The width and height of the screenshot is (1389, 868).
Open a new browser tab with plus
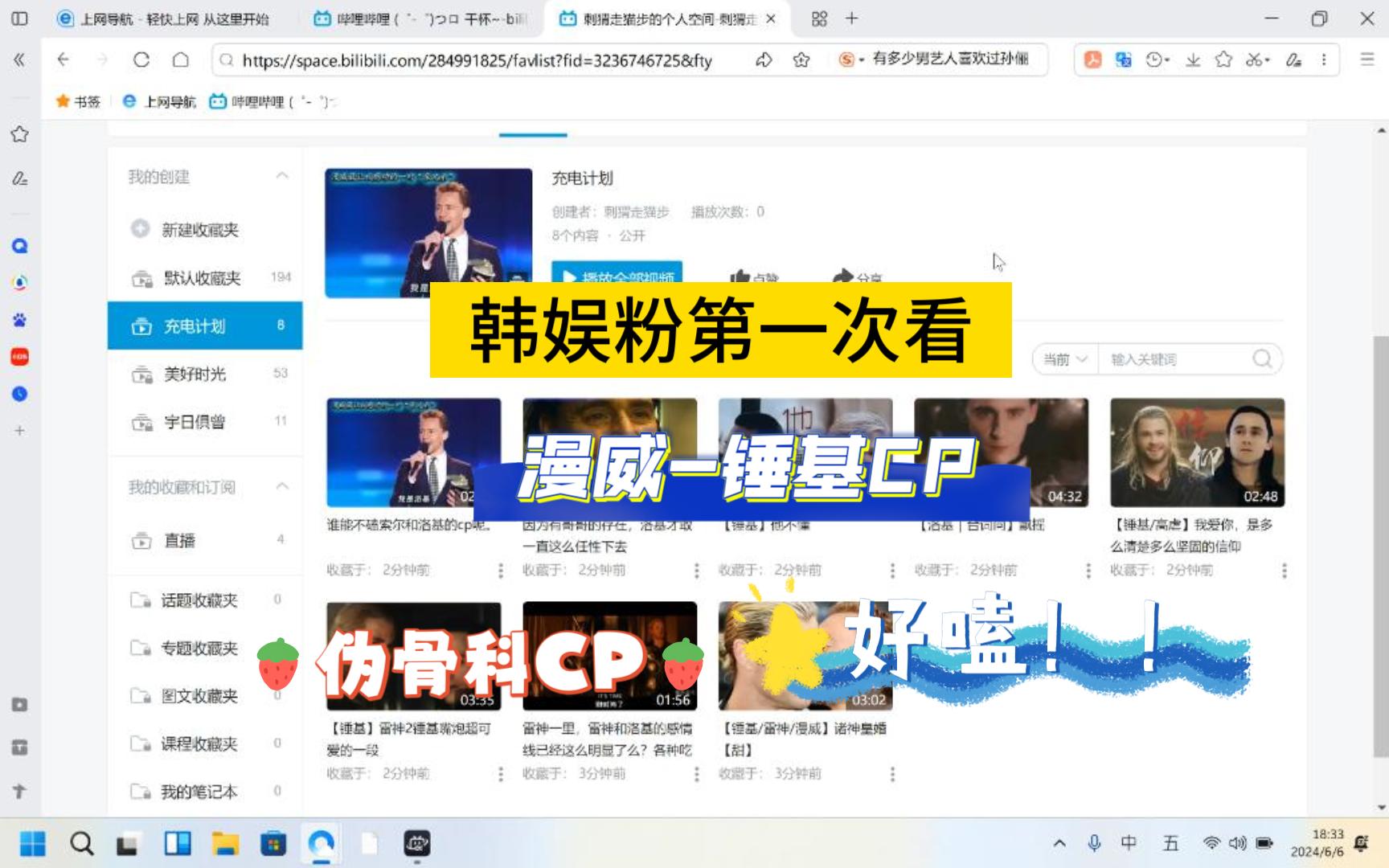[852, 18]
